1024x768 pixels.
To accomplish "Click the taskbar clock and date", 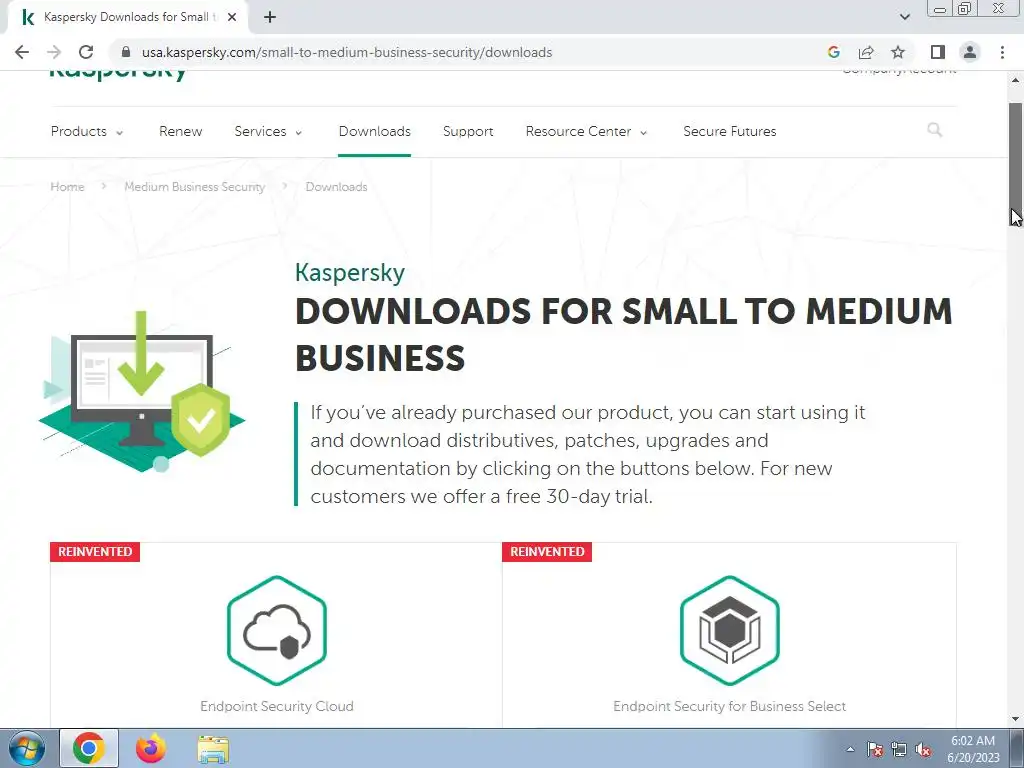I will (973, 749).
